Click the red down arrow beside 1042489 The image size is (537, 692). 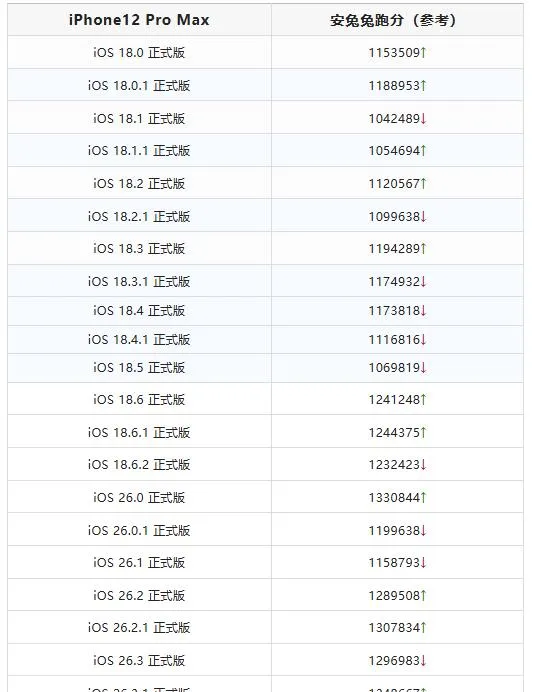[x=423, y=119]
